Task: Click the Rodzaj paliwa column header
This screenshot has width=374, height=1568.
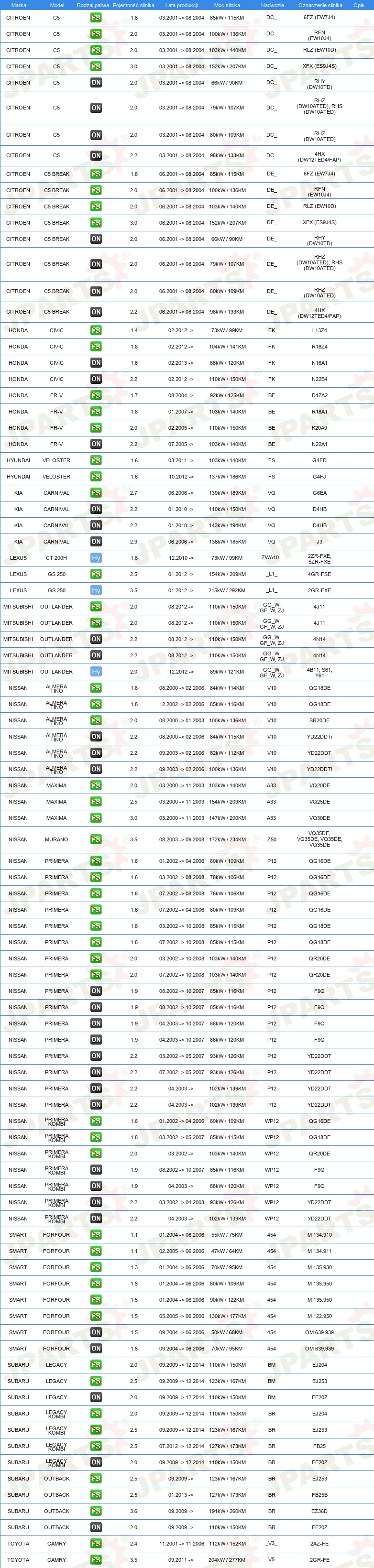Action: pyautogui.click(x=93, y=5)
